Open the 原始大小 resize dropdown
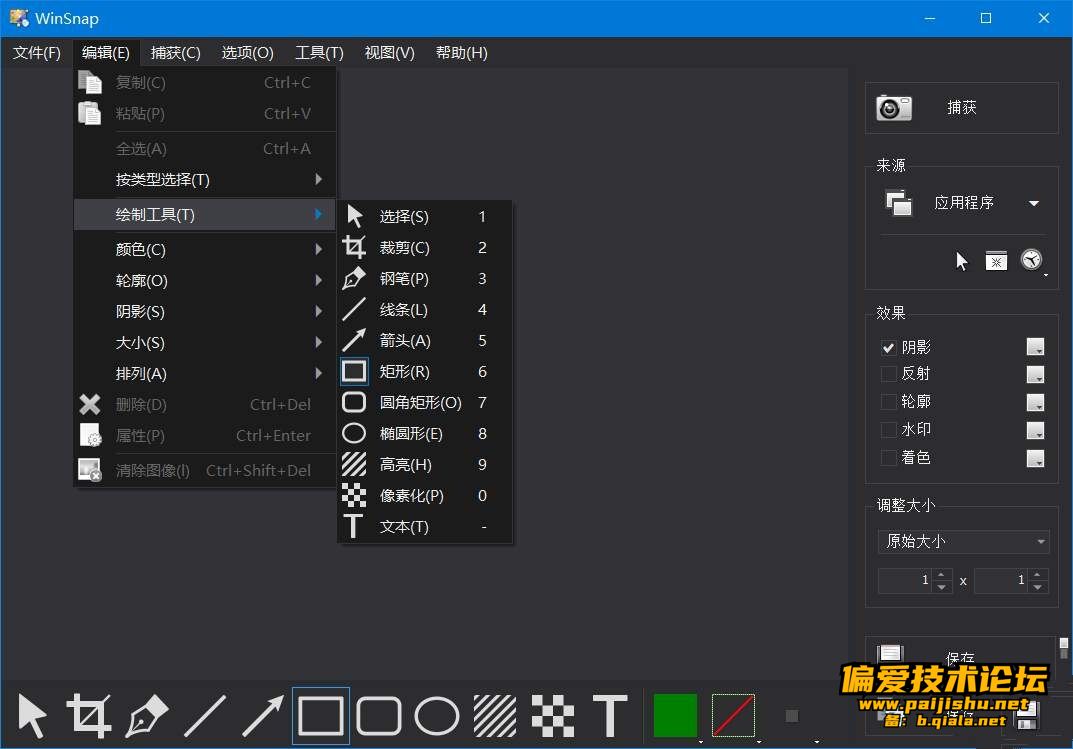The width and height of the screenshot is (1073, 749). pos(963,542)
